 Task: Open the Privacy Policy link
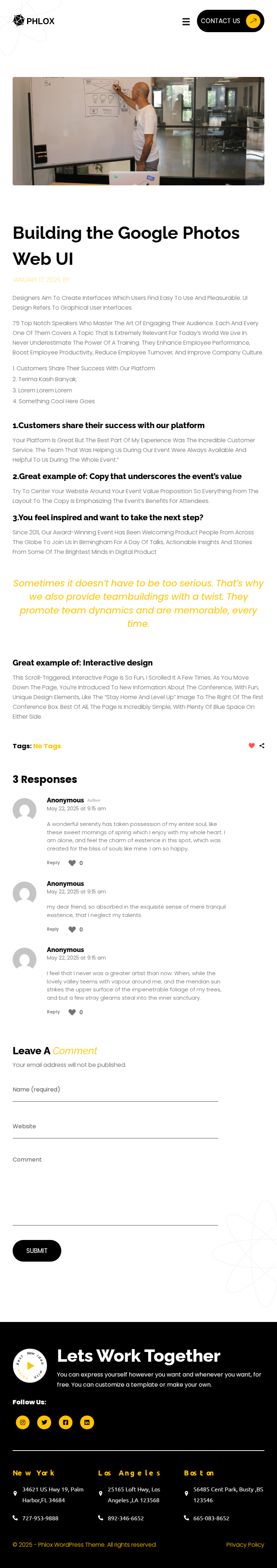coord(245,1545)
